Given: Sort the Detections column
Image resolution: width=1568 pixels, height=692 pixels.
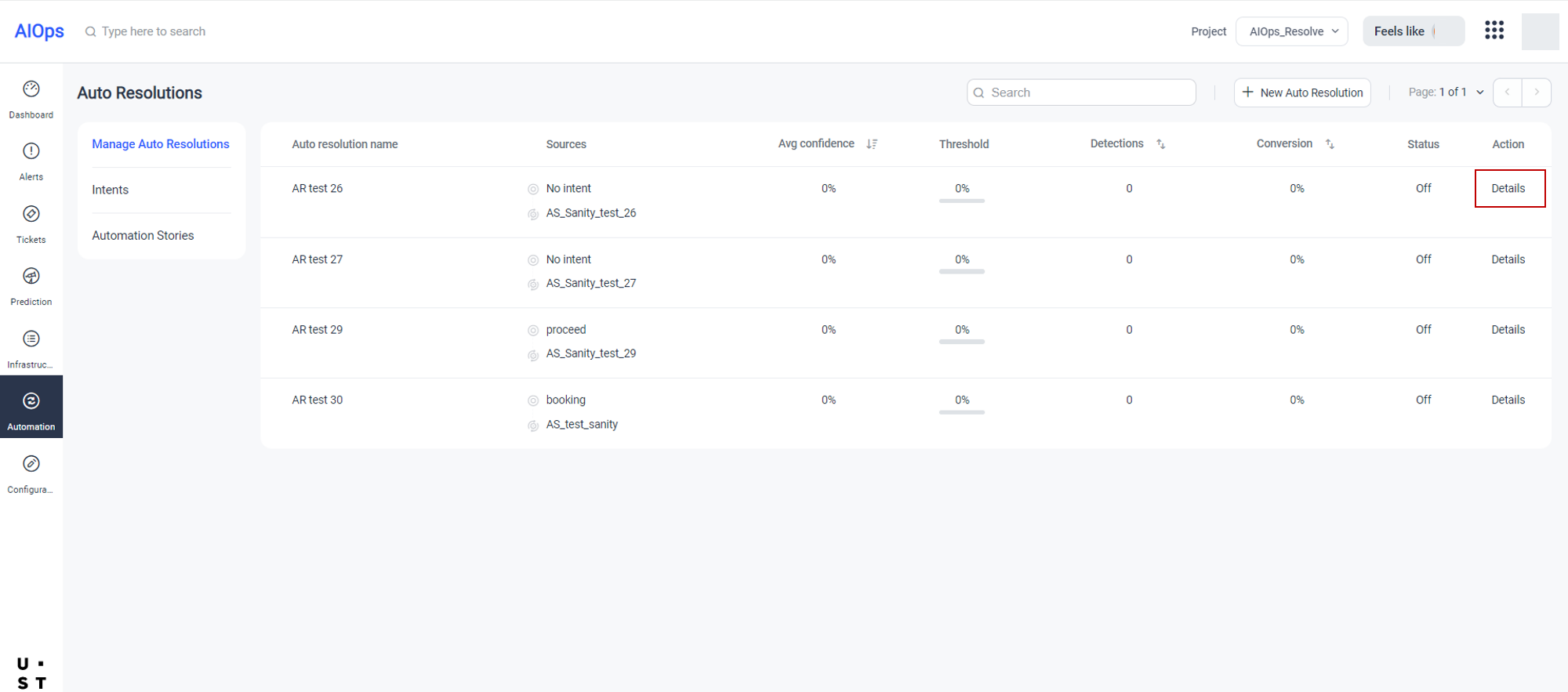Looking at the screenshot, I should 1161,144.
